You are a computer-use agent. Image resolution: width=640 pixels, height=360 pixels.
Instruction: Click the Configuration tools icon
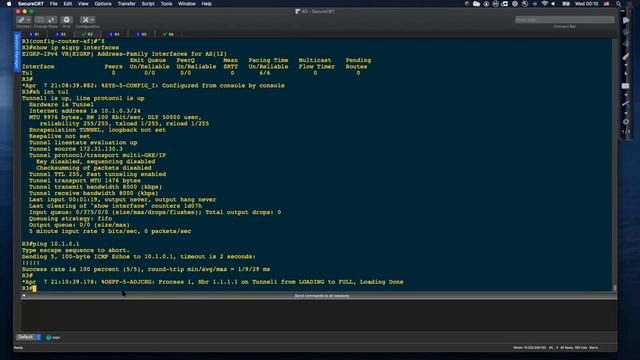coord(85,20)
